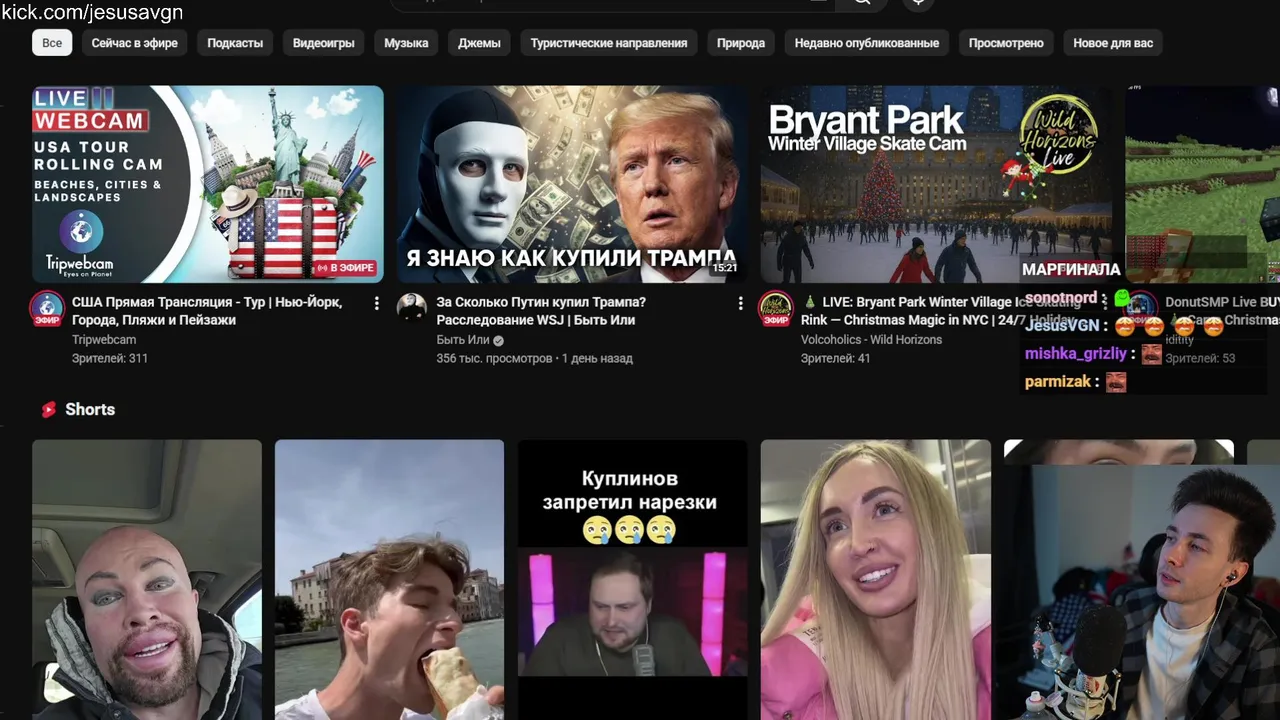The height and width of the screenshot is (720, 1280).
Task: Click the Shorts section heading
Action: point(90,409)
